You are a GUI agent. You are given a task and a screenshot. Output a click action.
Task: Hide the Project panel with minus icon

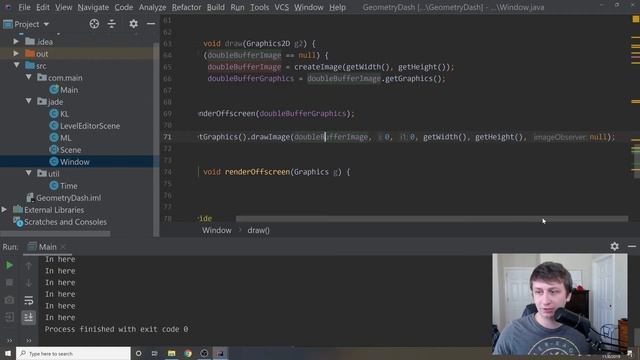pyautogui.click(x=151, y=24)
